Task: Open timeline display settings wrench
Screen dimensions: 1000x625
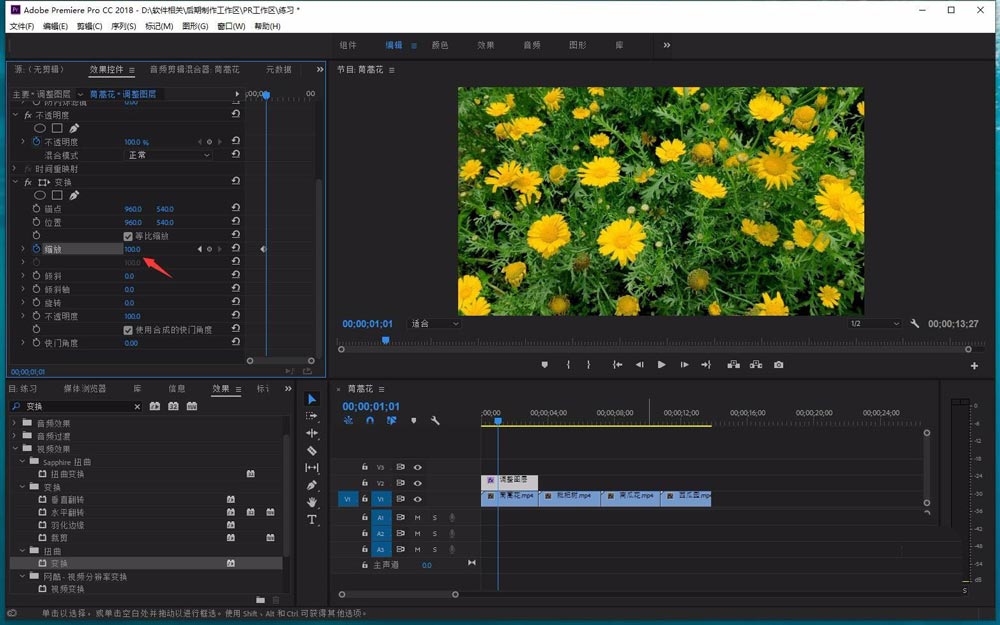Action: pyautogui.click(x=435, y=421)
